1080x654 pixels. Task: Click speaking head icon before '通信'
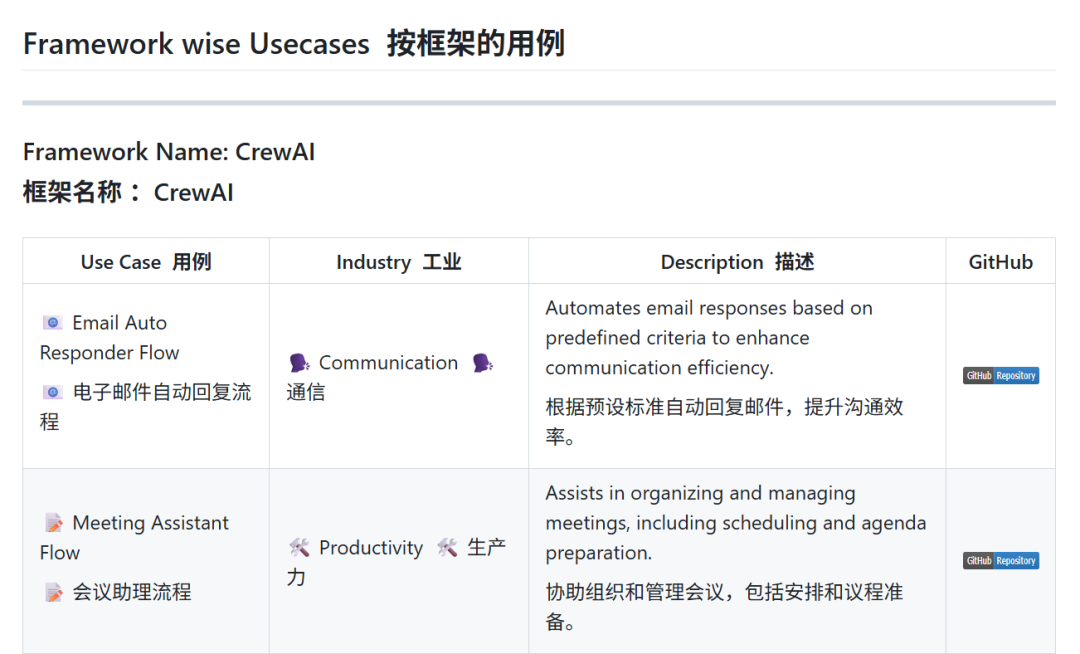pyautogui.click(x=483, y=362)
